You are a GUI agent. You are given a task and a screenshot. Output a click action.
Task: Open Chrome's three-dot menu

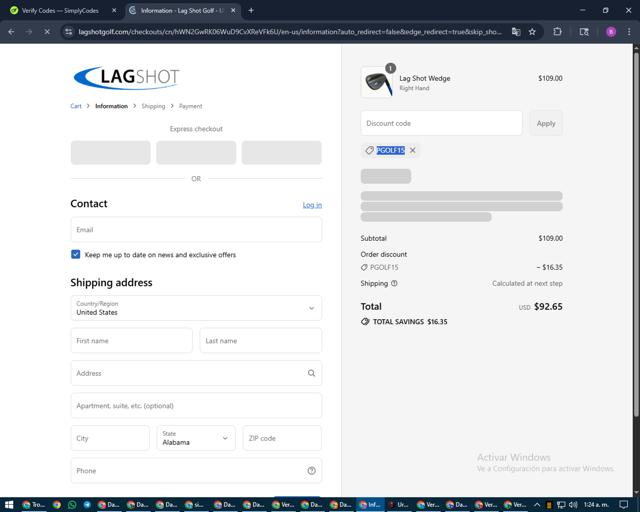tap(629, 32)
